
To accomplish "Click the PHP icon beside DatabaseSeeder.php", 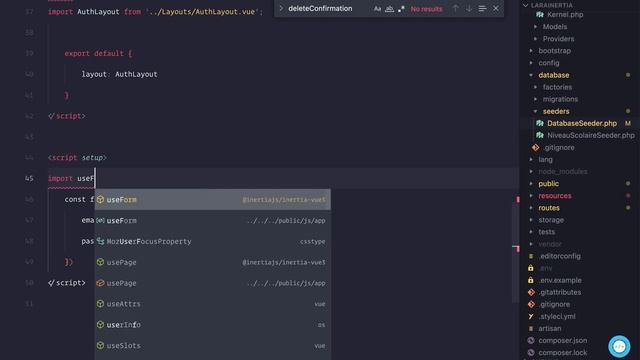I will (540, 123).
